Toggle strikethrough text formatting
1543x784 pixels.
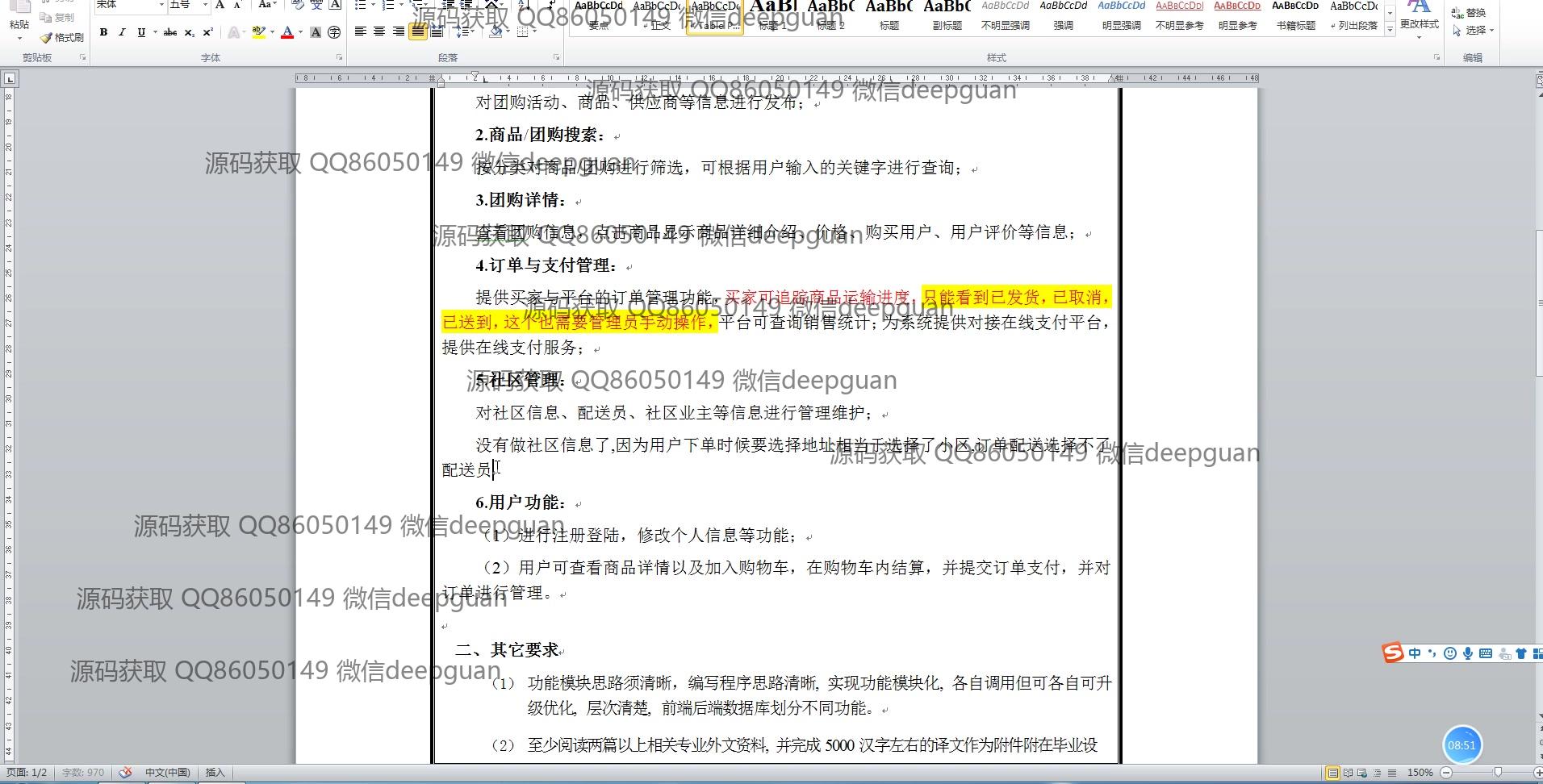(169, 32)
